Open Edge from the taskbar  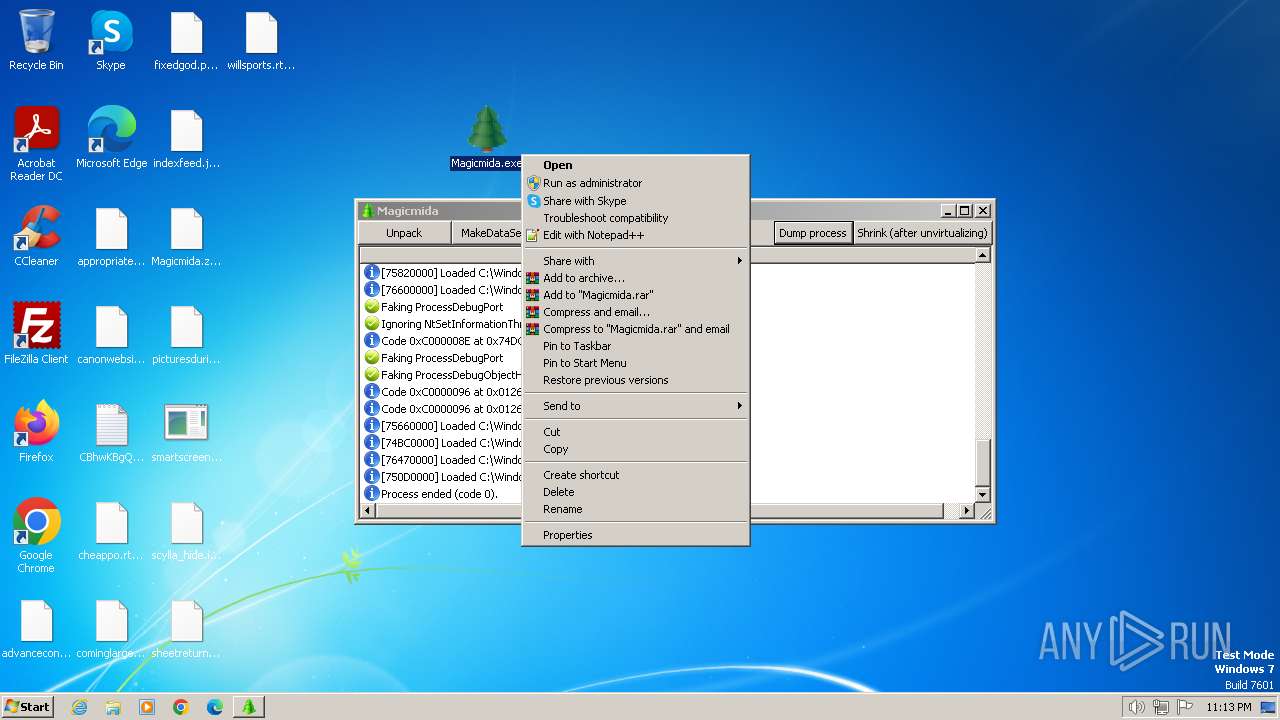215,707
